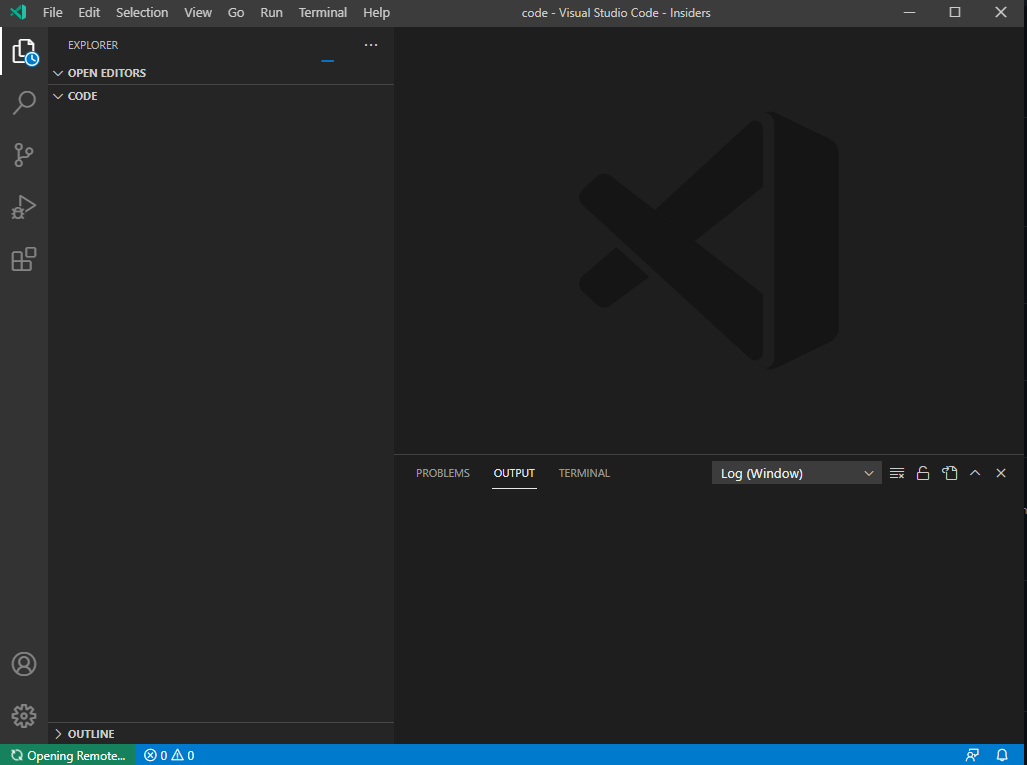Collapse the CODE folder section
Image resolution: width=1027 pixels, height=765 pixels.
point(221,96)
